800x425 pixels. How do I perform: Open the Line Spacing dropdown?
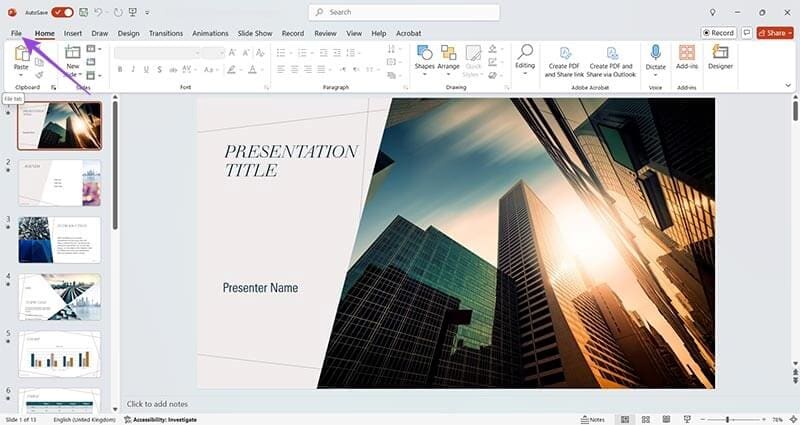[353, 53]
